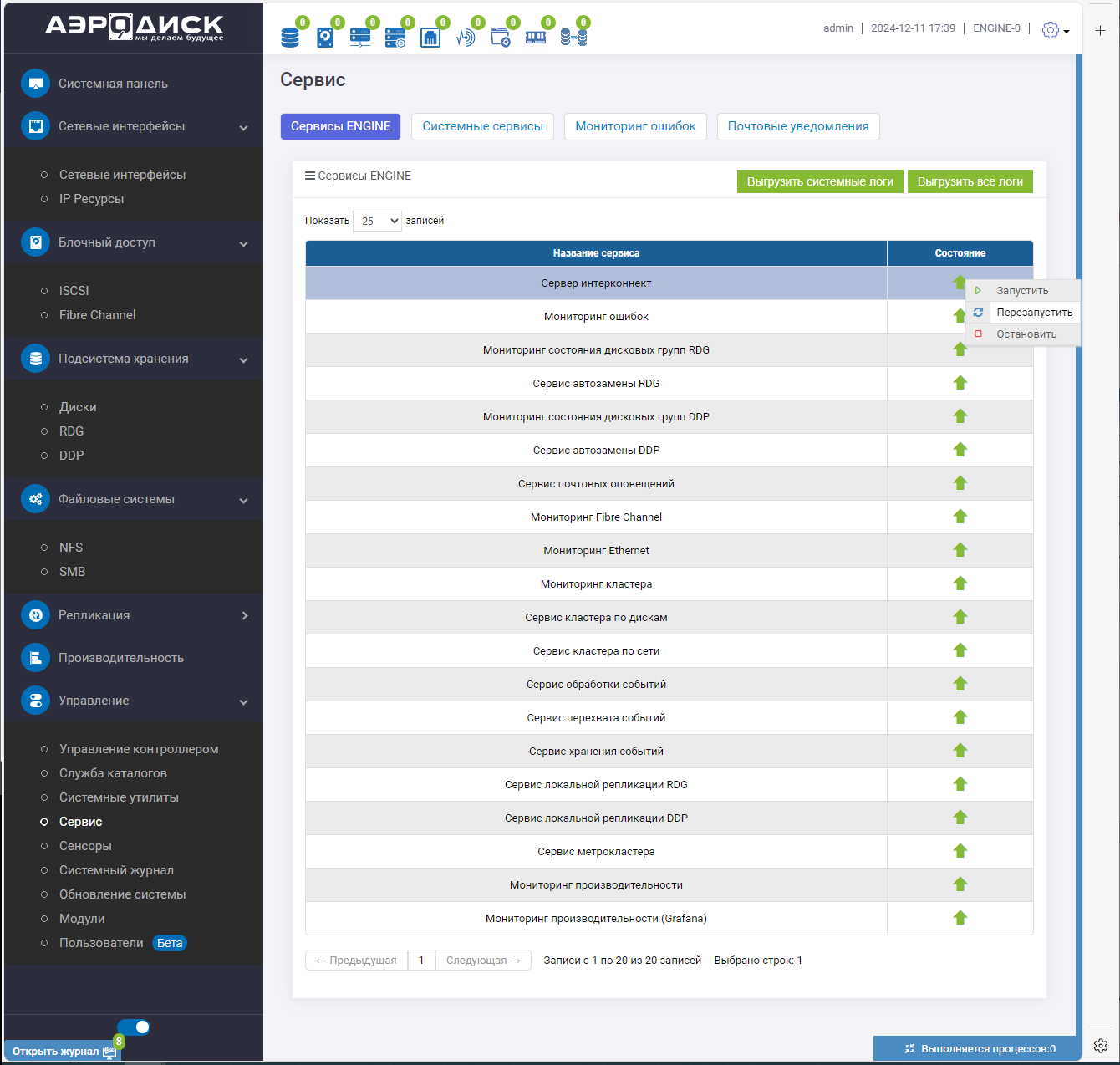The image size is (1120, 1065).
Task: Switch to the Системные сервисы tab
Action: click(482, 126)
